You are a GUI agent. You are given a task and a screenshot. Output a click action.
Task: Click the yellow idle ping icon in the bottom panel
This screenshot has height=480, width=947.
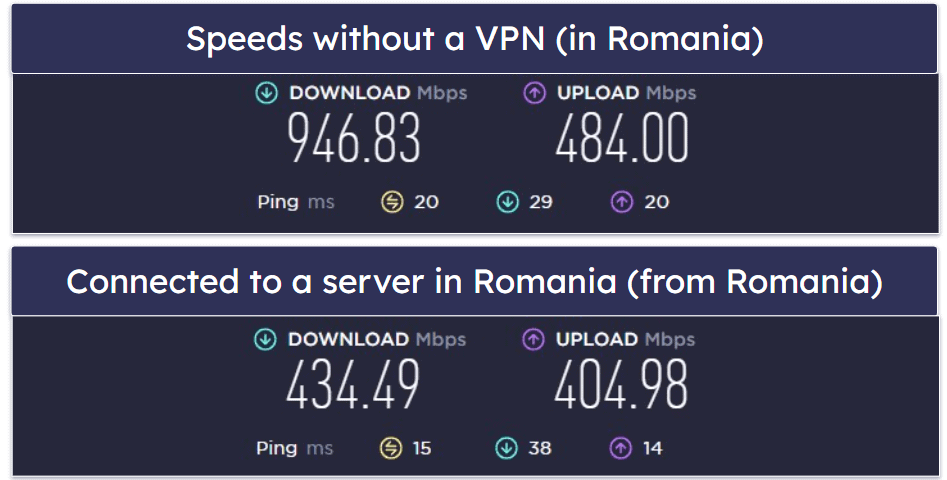[391, 448]
